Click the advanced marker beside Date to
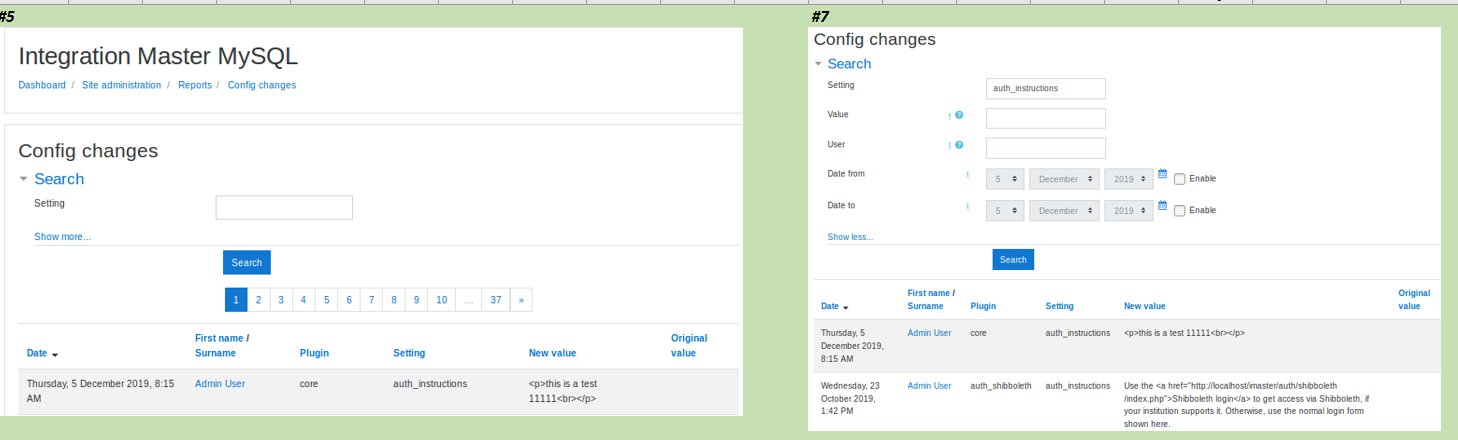 click(x=968, y=207)
